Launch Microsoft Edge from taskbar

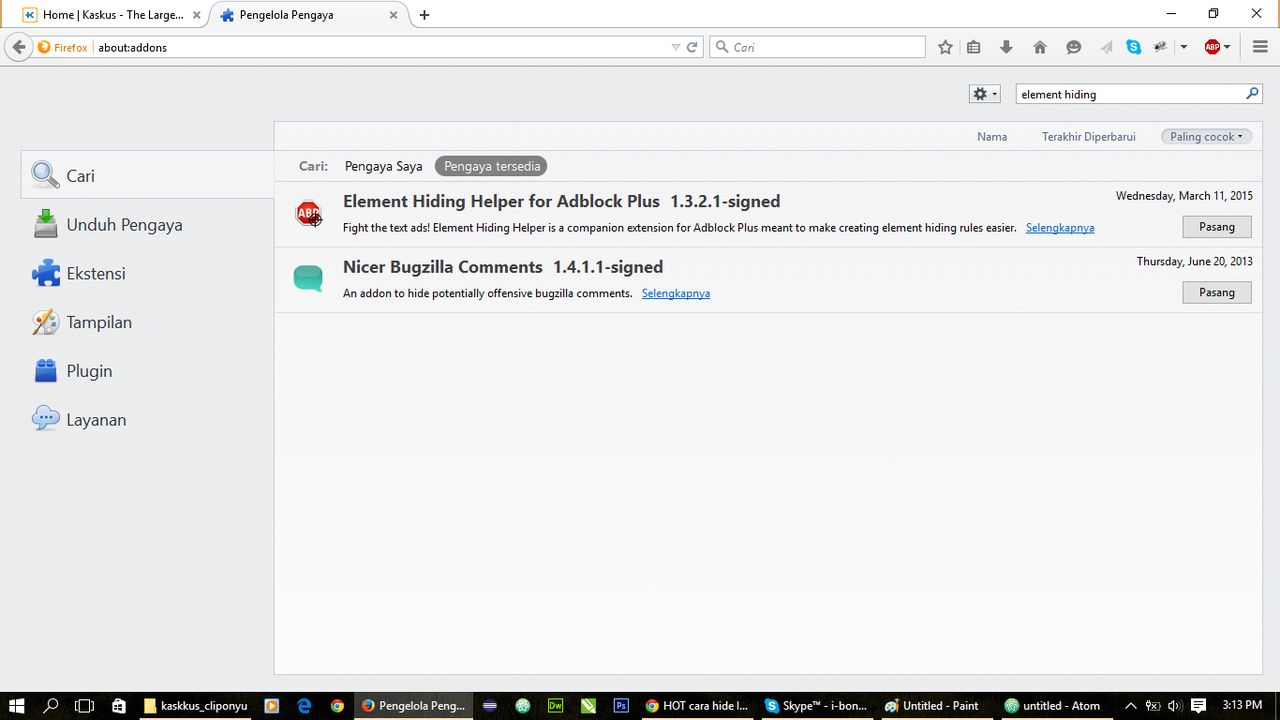(305, 706)
